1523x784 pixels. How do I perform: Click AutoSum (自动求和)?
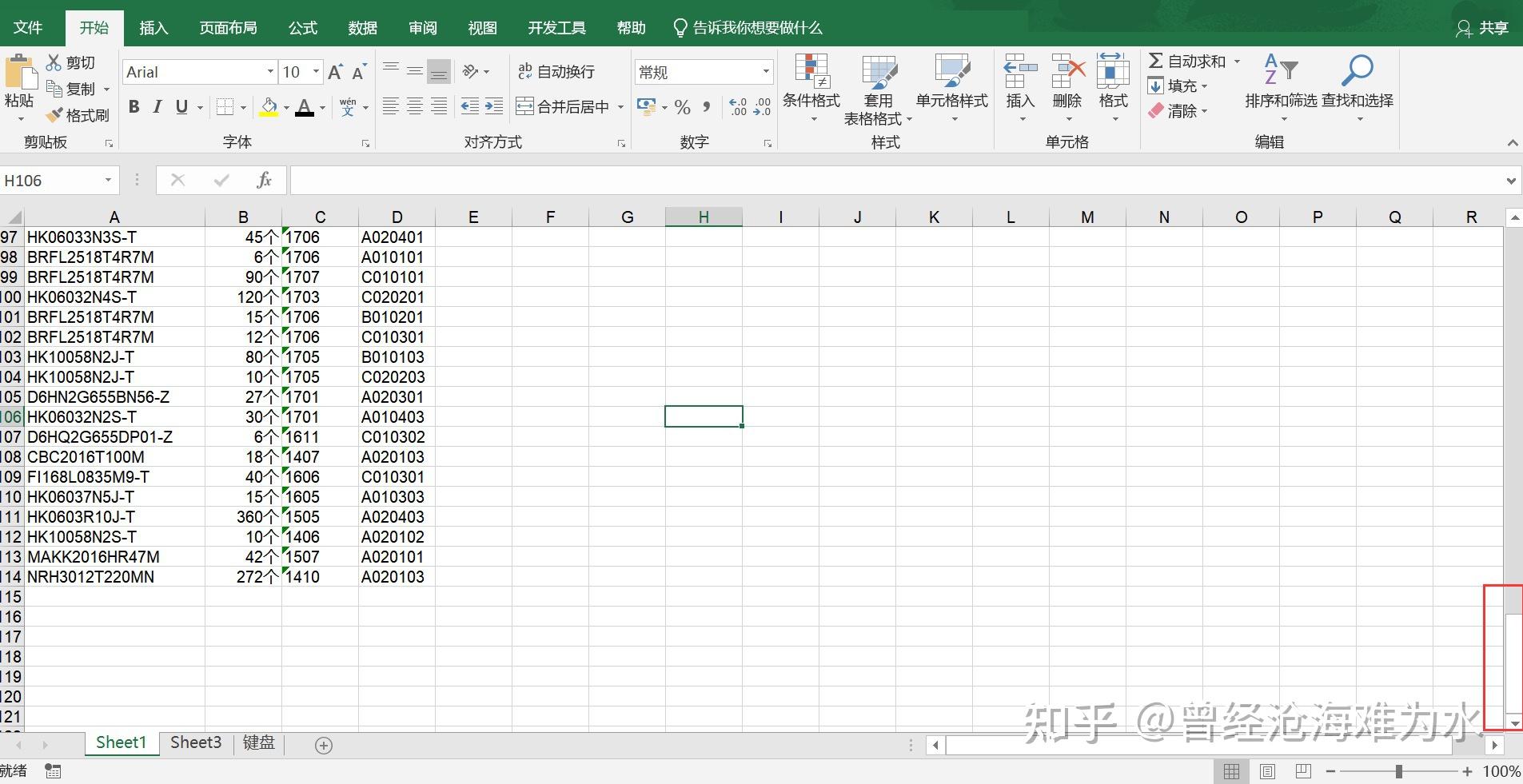tap(1187, 62)
